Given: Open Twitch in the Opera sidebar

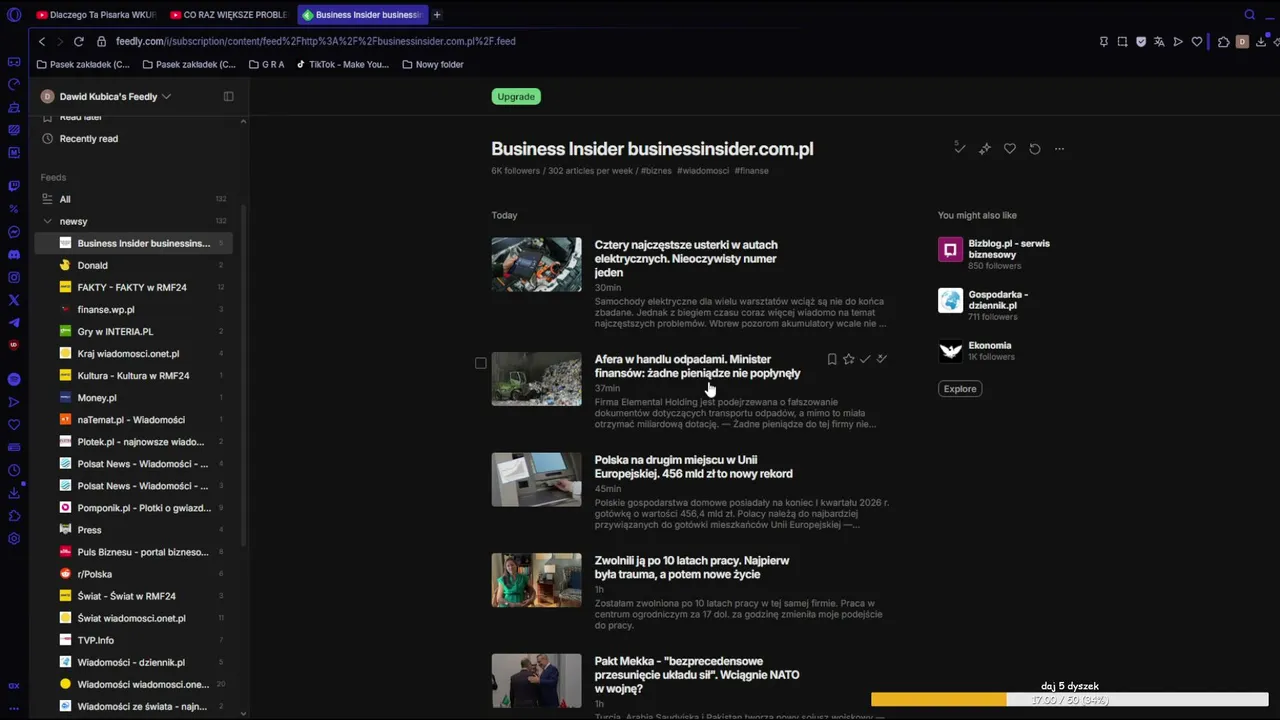Looking at the screenshot, I should [x=14, y=186].
